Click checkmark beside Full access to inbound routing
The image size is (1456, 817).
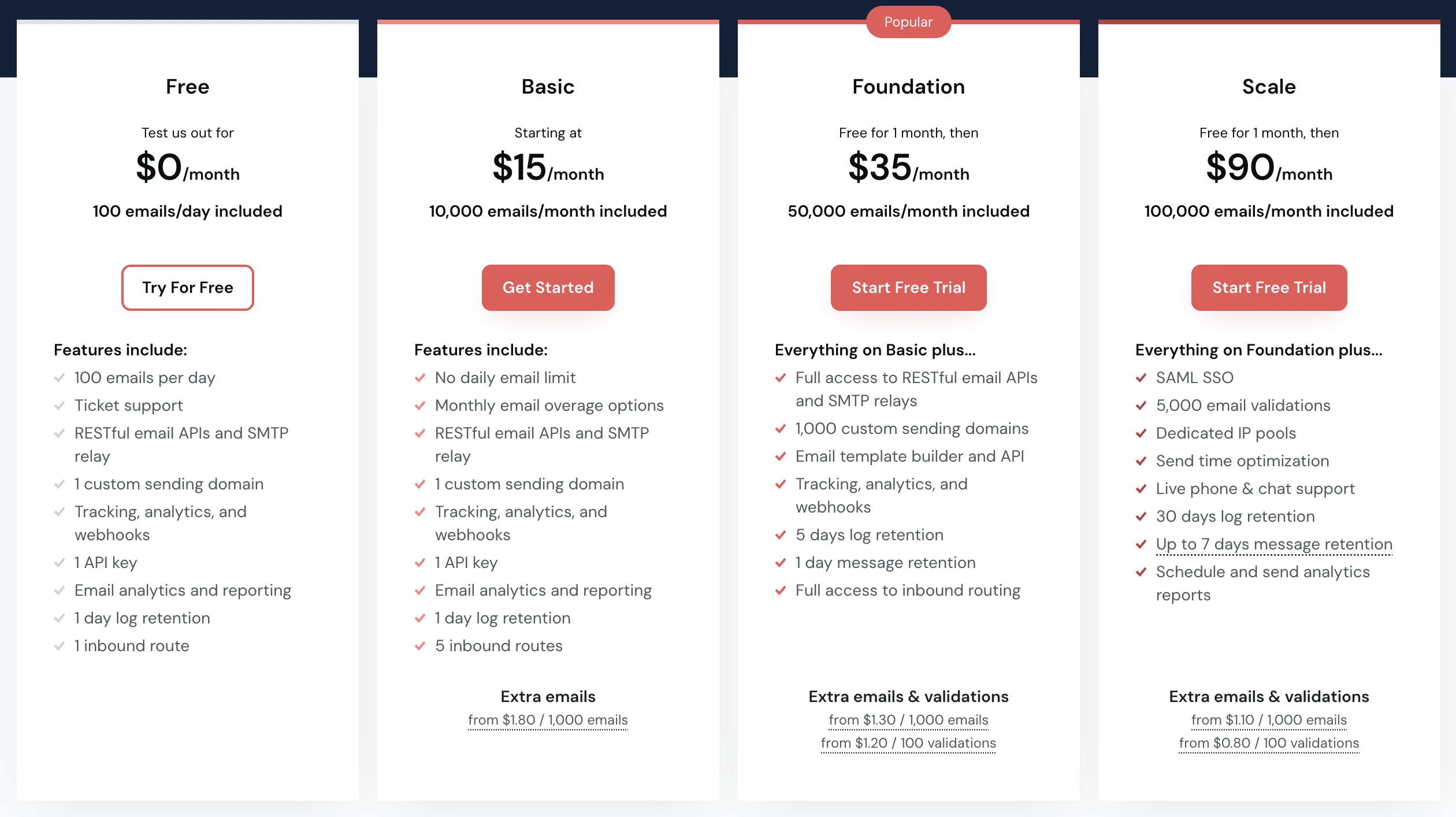[781, 591]
